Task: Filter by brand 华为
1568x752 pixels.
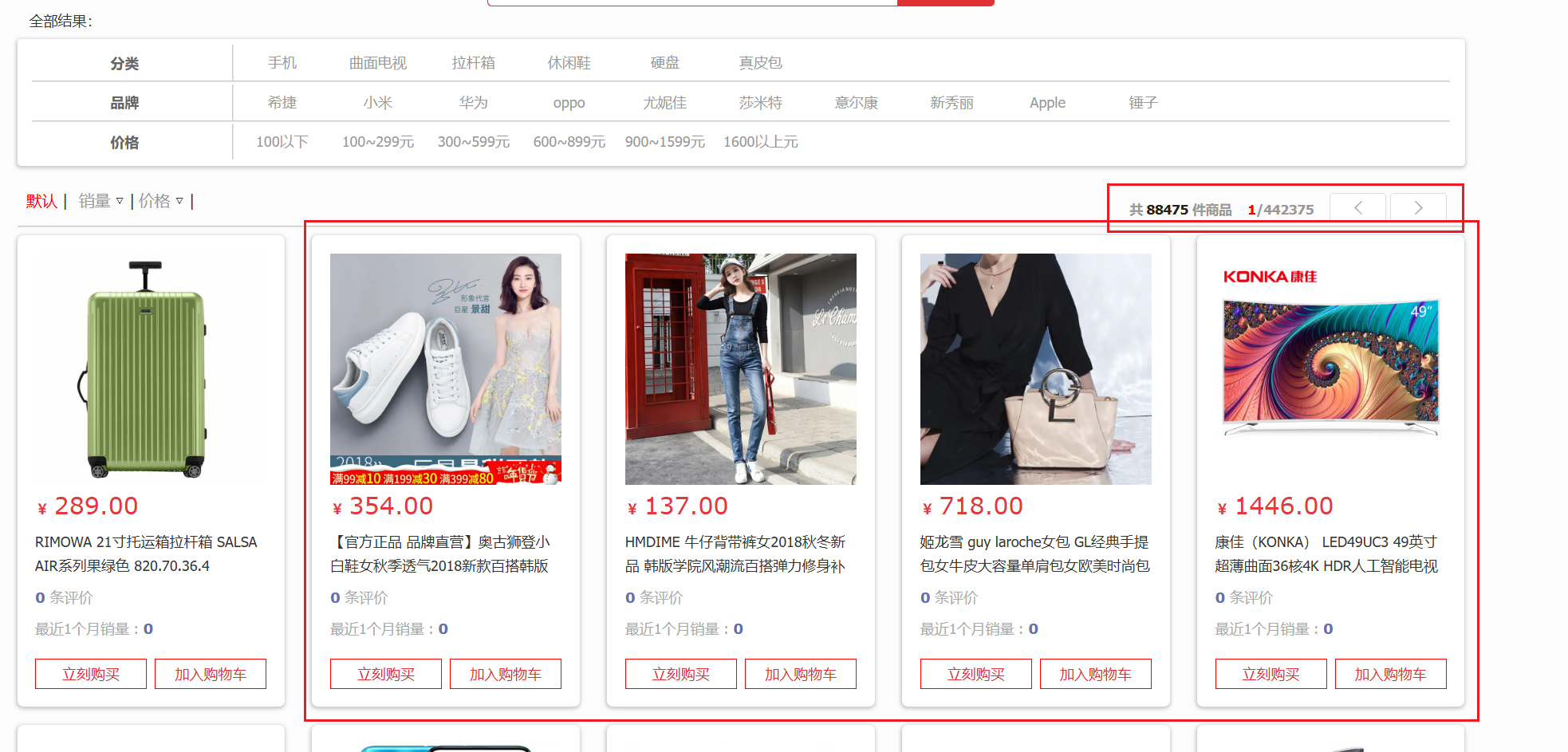Action: pos(474,103)
